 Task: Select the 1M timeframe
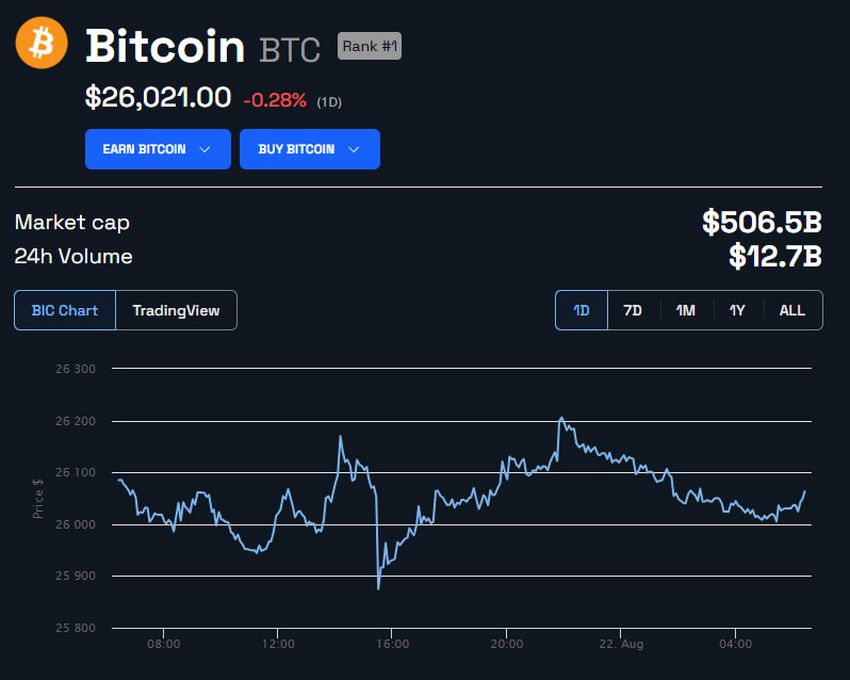coord(685,310)
